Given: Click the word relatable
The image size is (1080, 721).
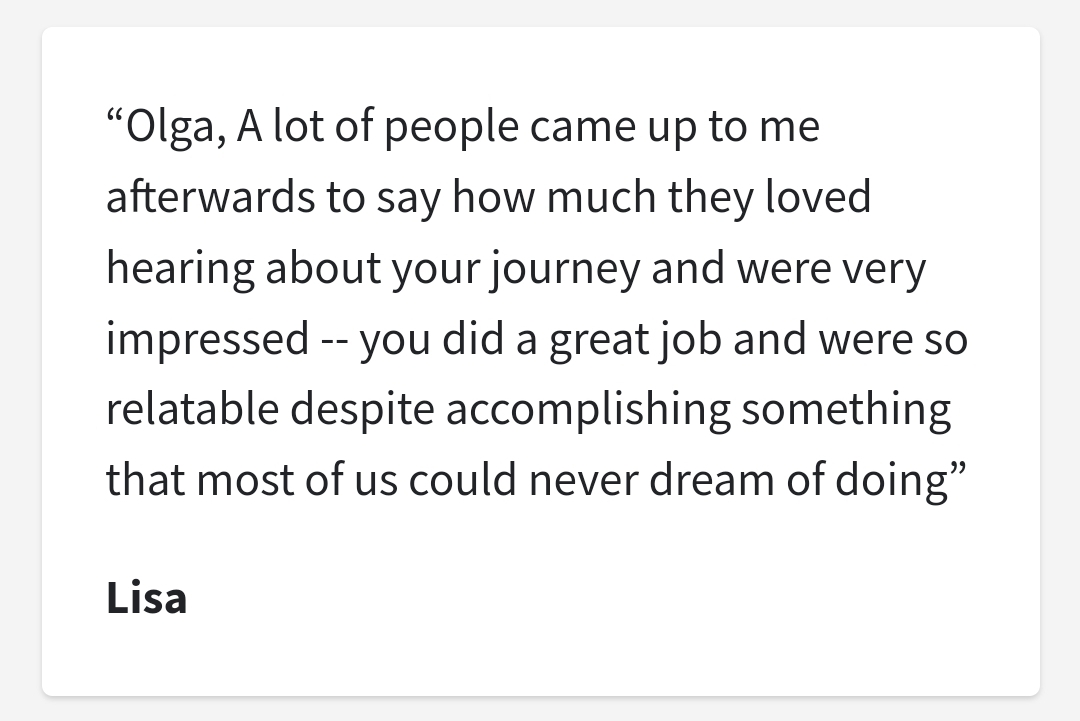Looking at the screenshot, I should [x=192, y=408].
